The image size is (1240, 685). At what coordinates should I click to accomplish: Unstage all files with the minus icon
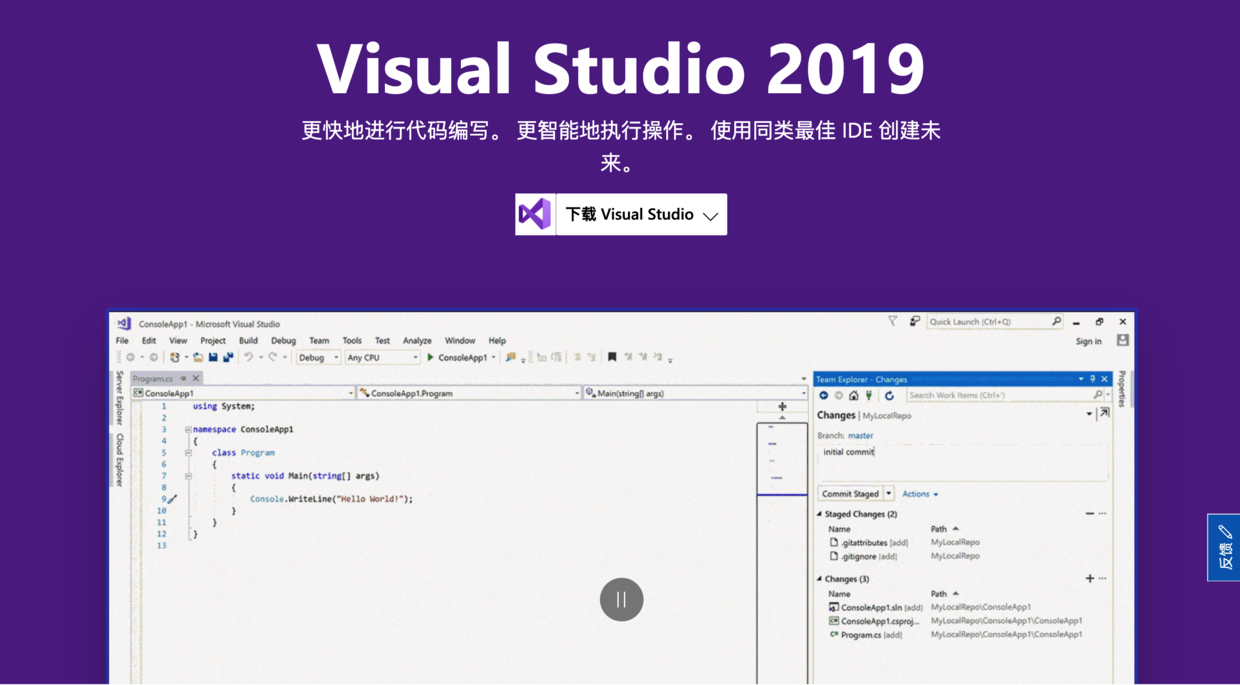click(x=1089, y=513)
